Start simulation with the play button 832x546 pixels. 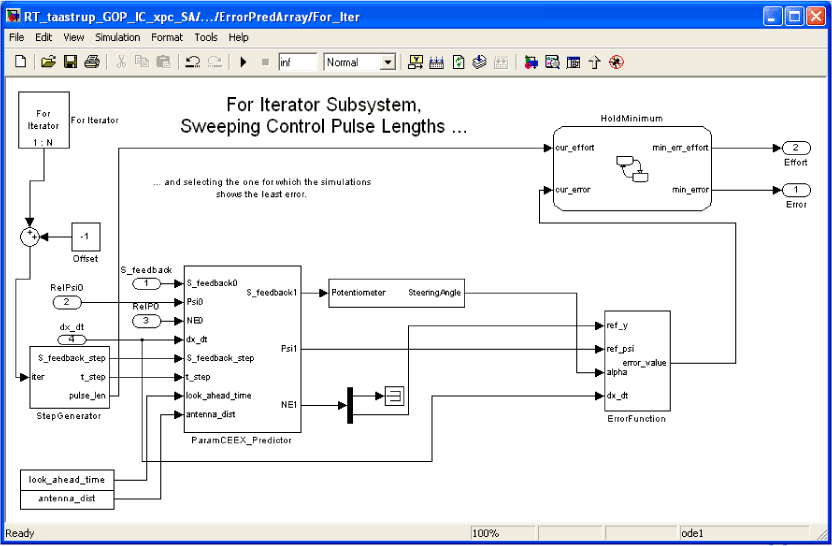pos(244,62)
